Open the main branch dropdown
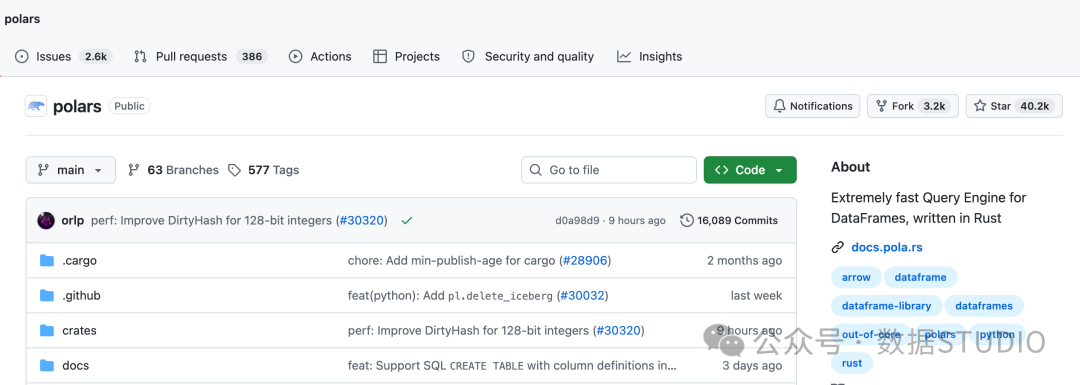 70,169
